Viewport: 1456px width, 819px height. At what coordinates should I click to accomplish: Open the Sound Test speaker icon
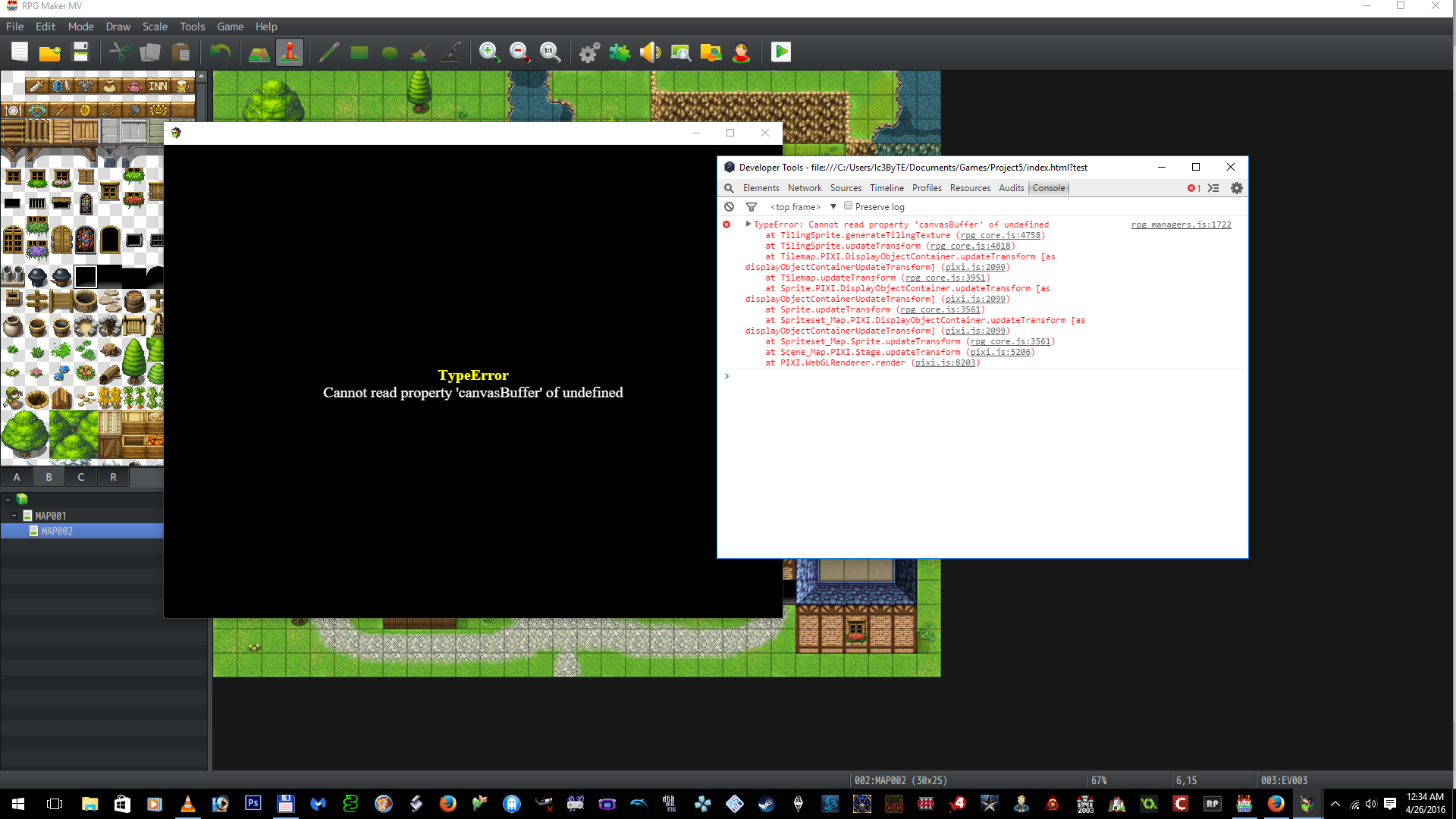(x=650, y=52)
